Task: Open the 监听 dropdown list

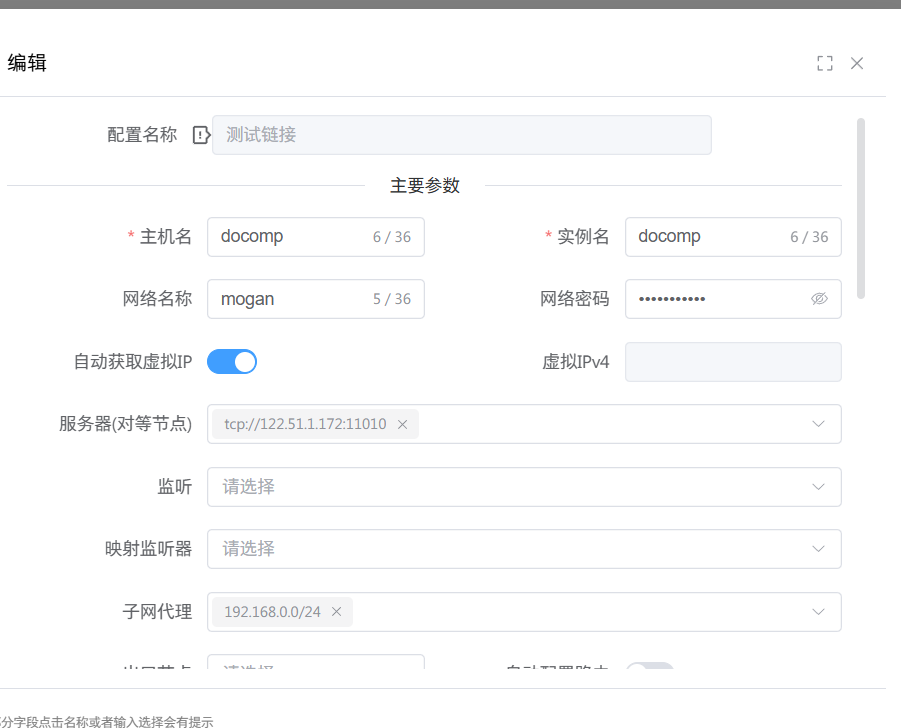Action: pos(818,487)
